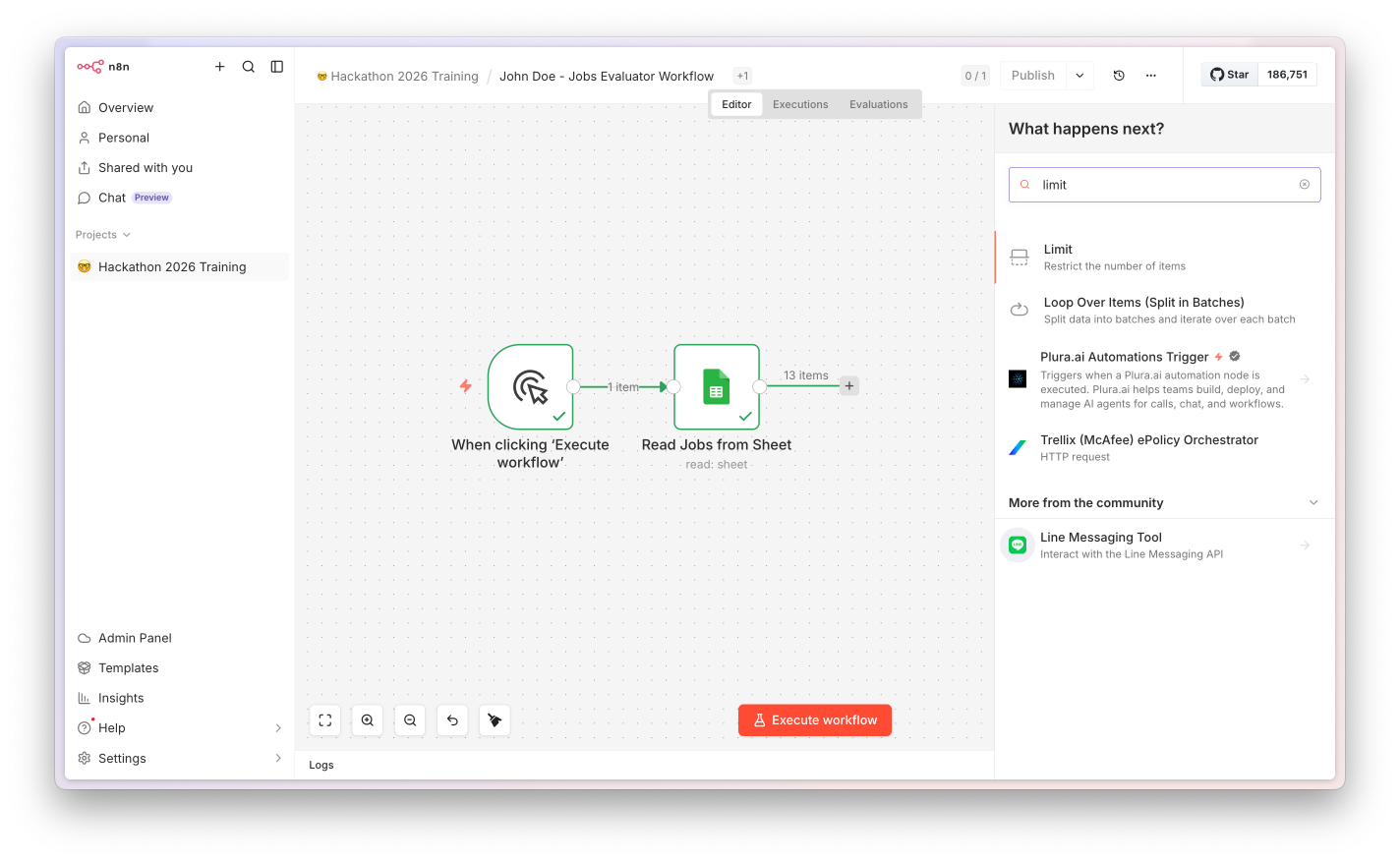Click the Execute workflow button
Screen dimensions: 1400x862
(x=815, y=720)
